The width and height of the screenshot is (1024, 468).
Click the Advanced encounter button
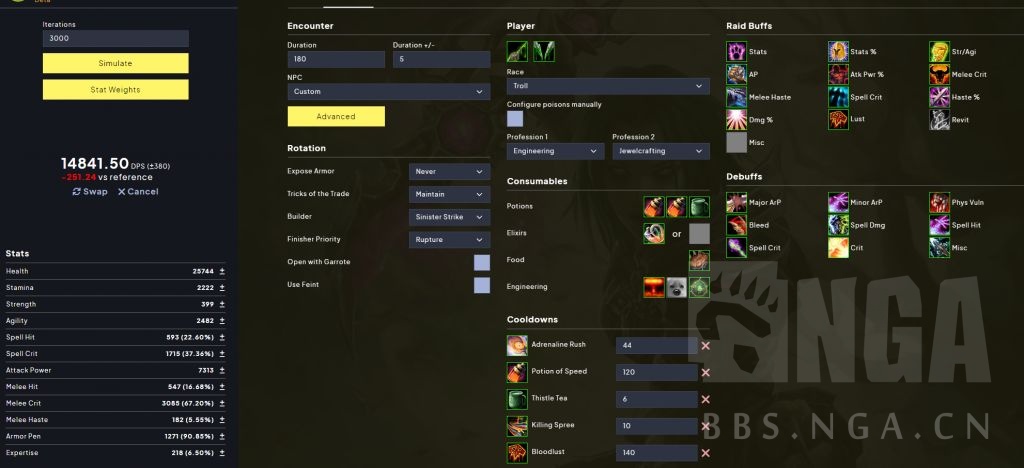click(x=336, y=116)
